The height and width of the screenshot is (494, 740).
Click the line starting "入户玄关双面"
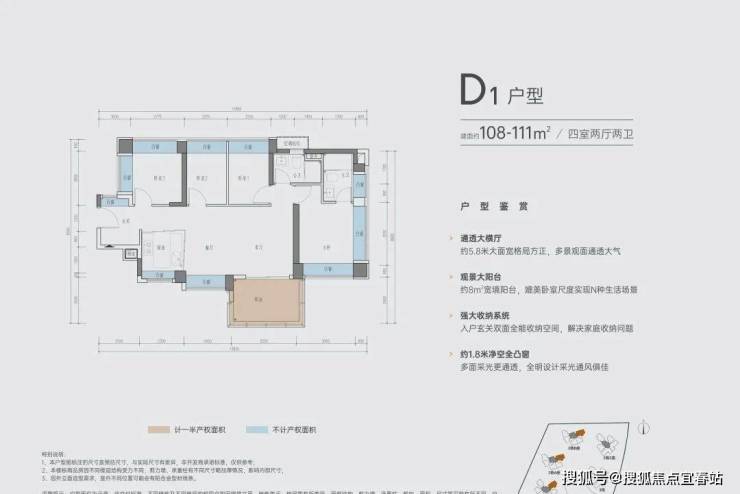click(547, 328)
